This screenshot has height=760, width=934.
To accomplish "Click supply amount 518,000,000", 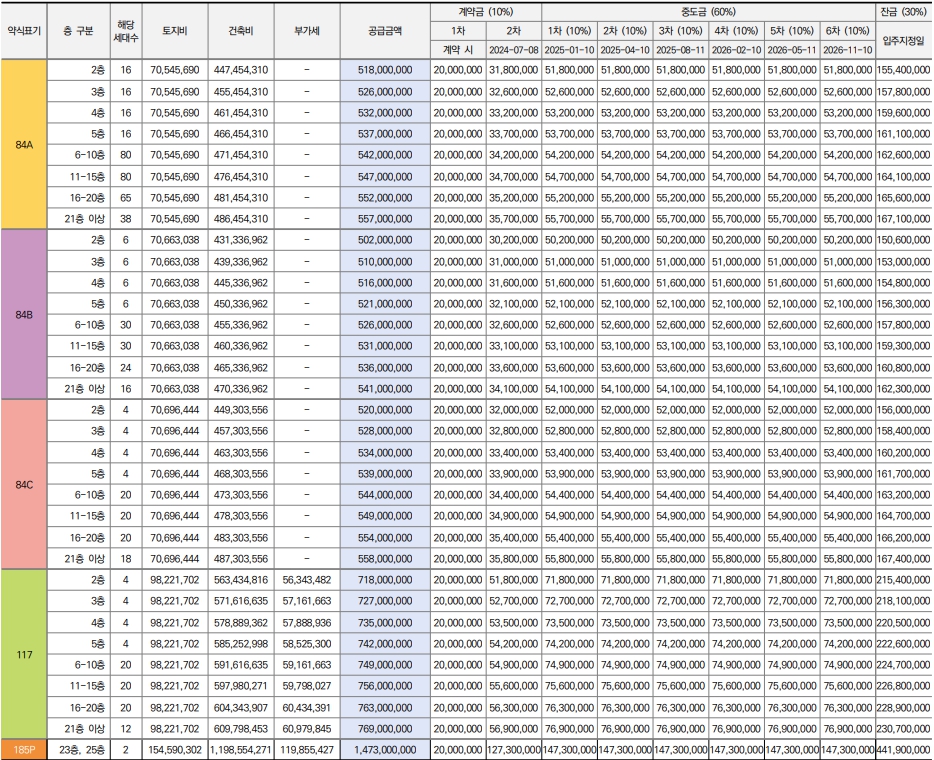I will 385,70.
